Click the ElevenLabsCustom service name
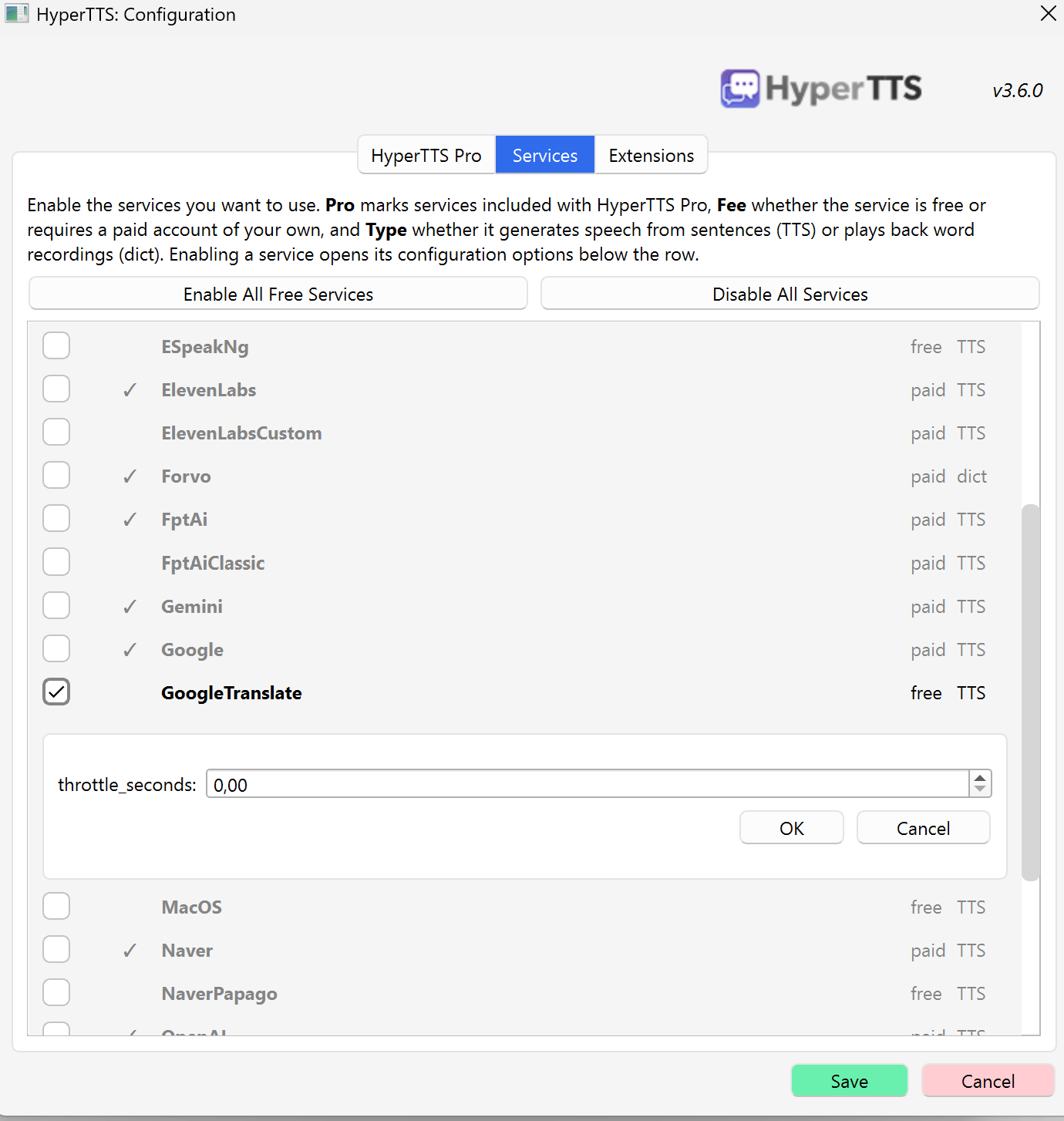The width and height of the screenshot is (1064, 1121). point(241,433)
